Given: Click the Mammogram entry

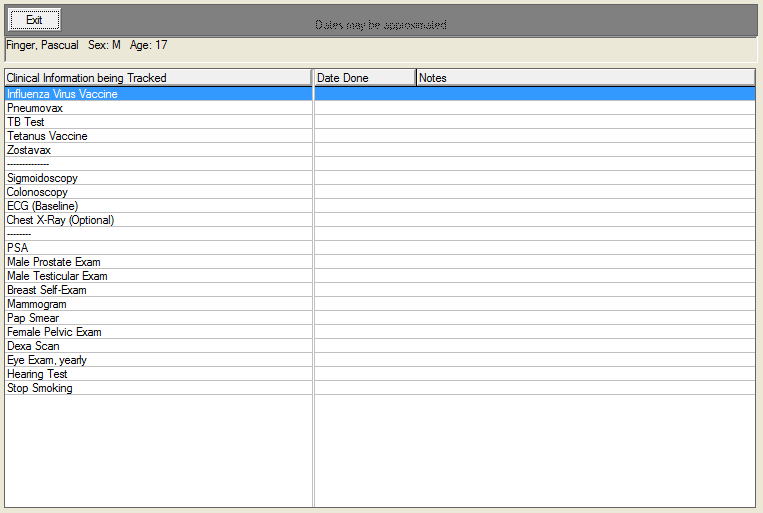Looking at the screenshot, I should (37, 304).
